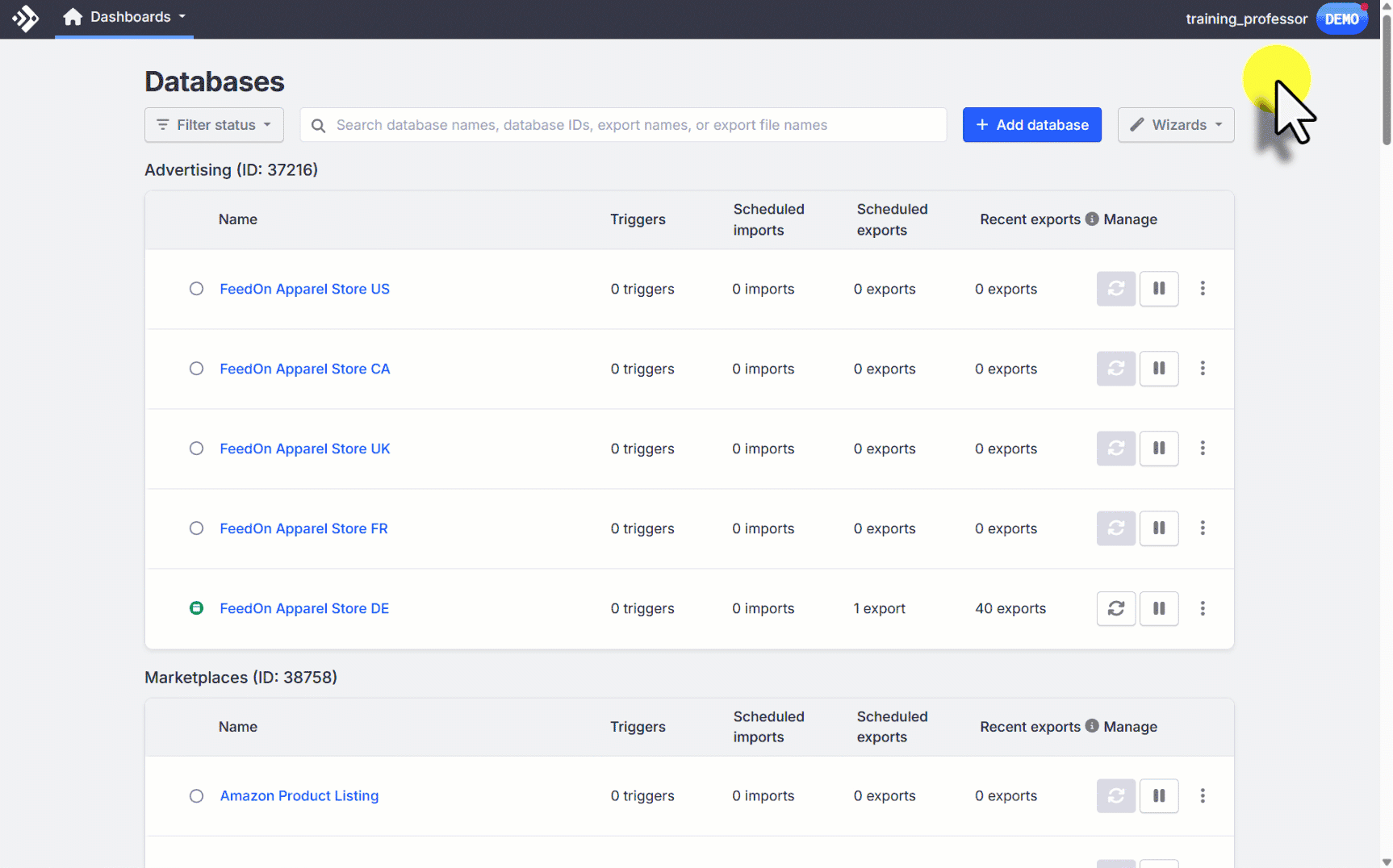Click the Recent exports info icon in the Marketplaces table
The width and height of the screenshot is (1393, 868).
(x=1092, y=726)
